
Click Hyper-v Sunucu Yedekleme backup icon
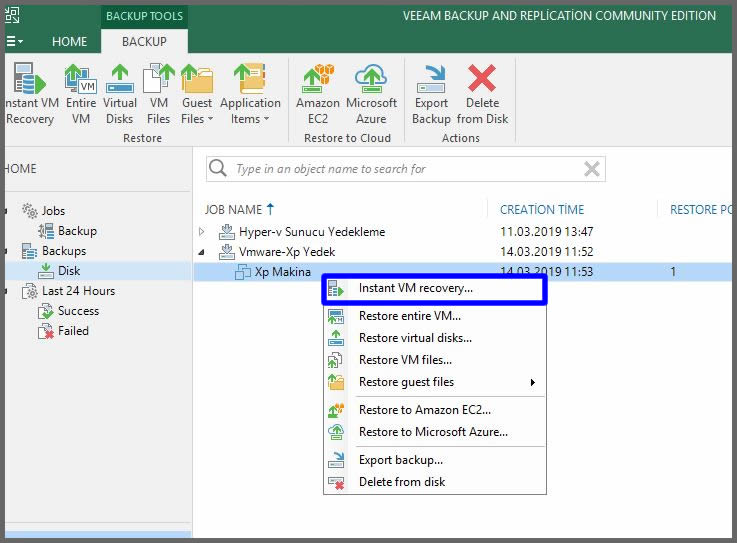pyautogui.click(x=227, y=232)
